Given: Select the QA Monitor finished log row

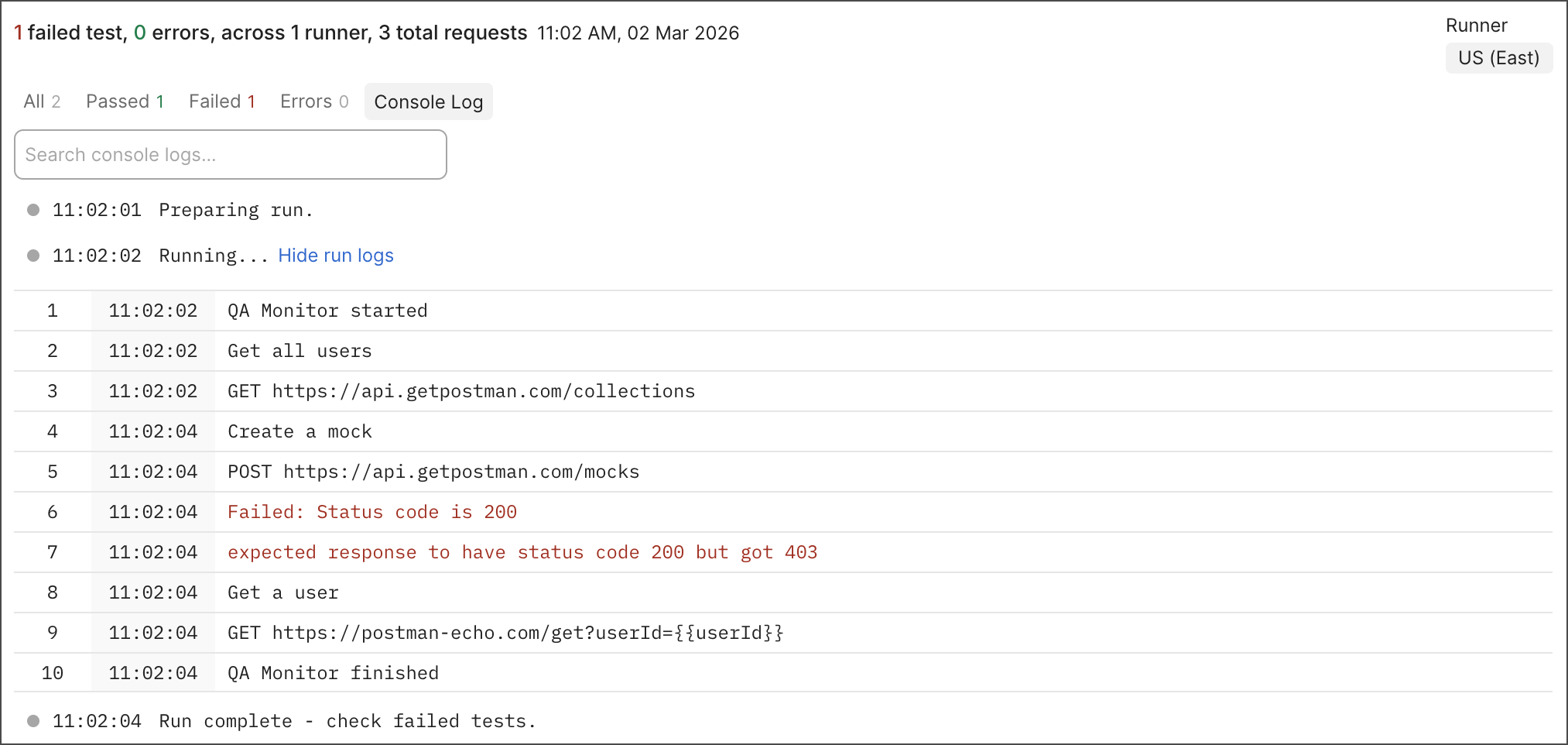Looking at the screenshot, I should [x=333, y=673].
